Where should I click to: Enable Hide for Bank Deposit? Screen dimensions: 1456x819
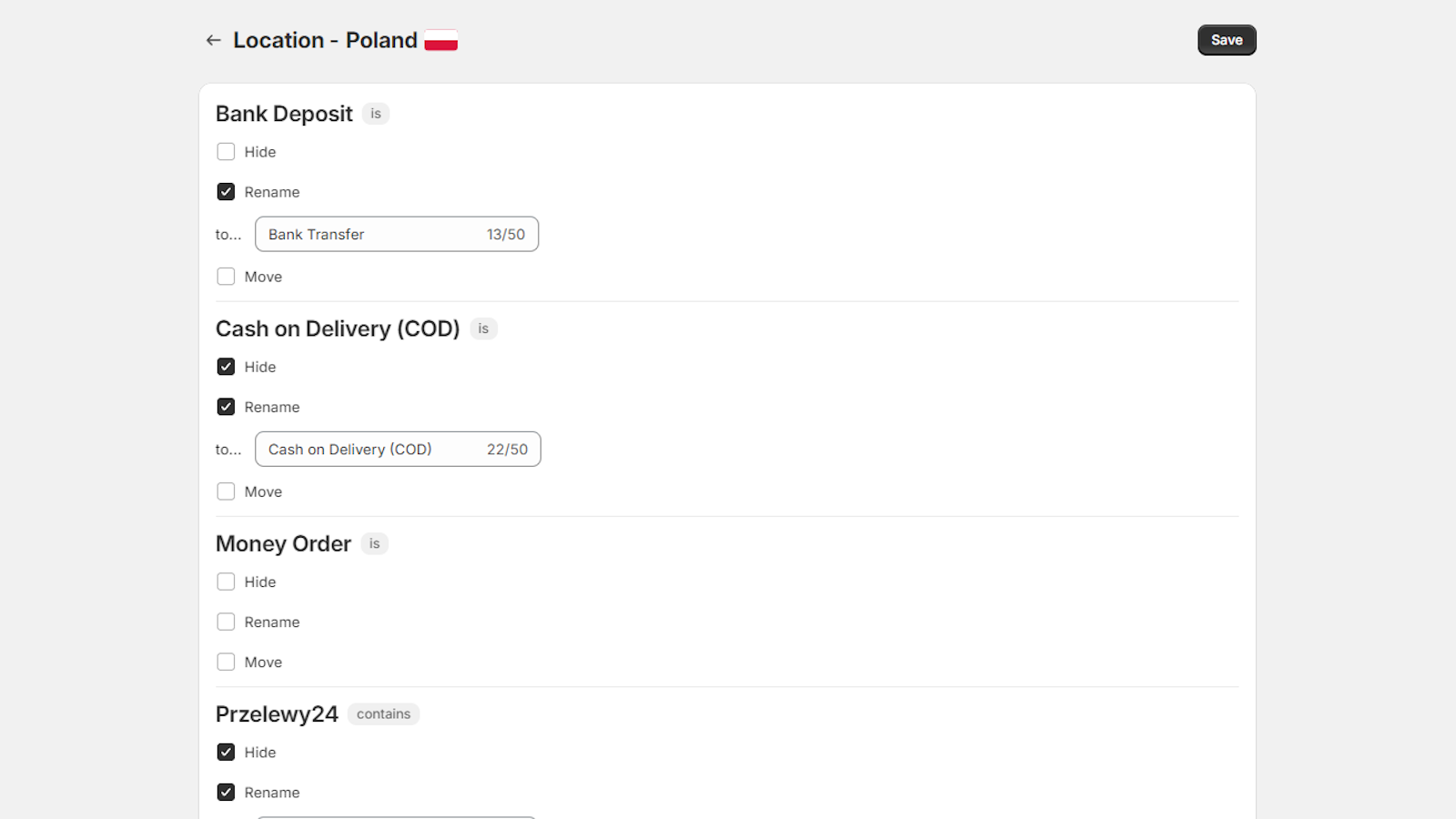coord(226,152)
